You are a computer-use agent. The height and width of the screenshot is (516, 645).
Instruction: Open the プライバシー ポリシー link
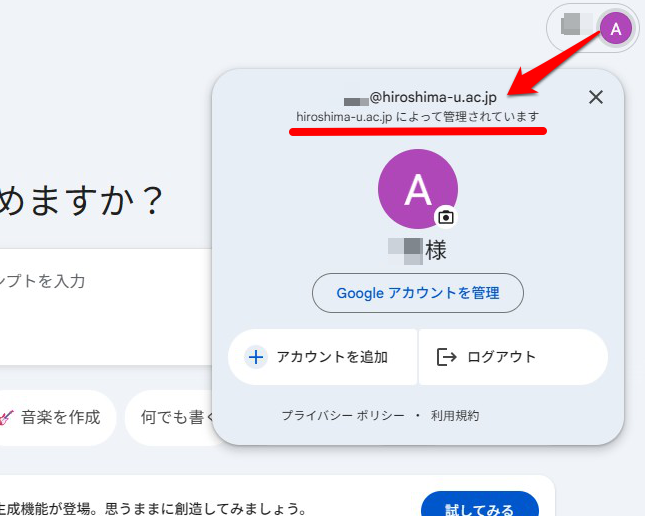342,415
